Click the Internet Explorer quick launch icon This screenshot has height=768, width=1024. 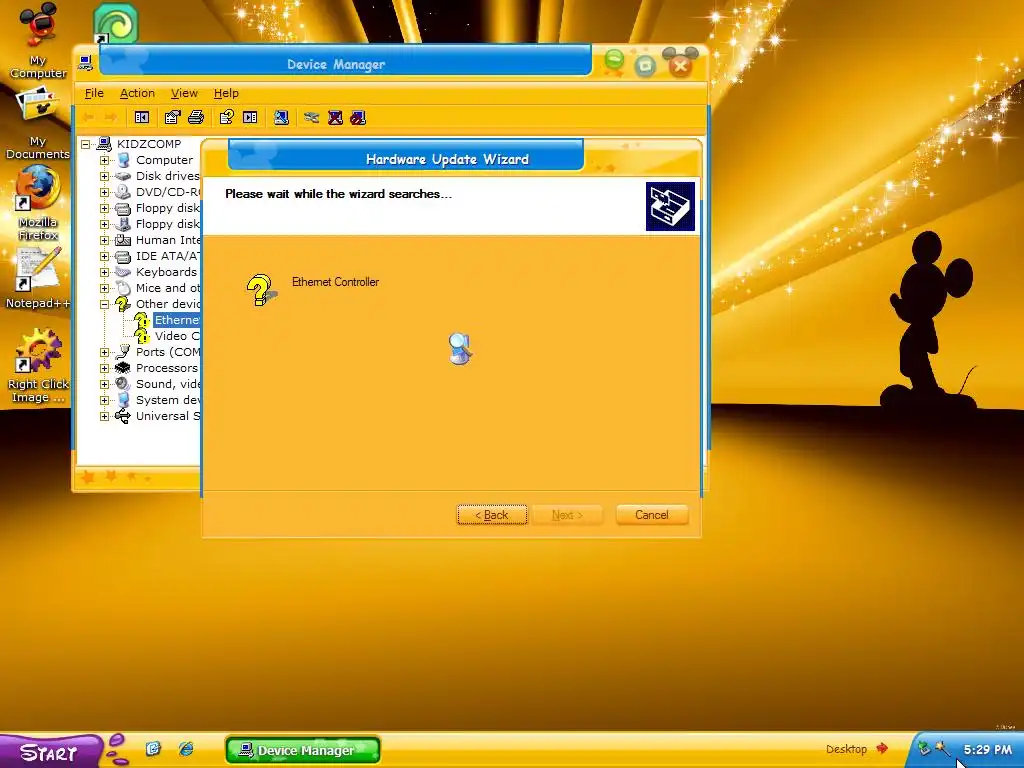click(x=186, y=748)
